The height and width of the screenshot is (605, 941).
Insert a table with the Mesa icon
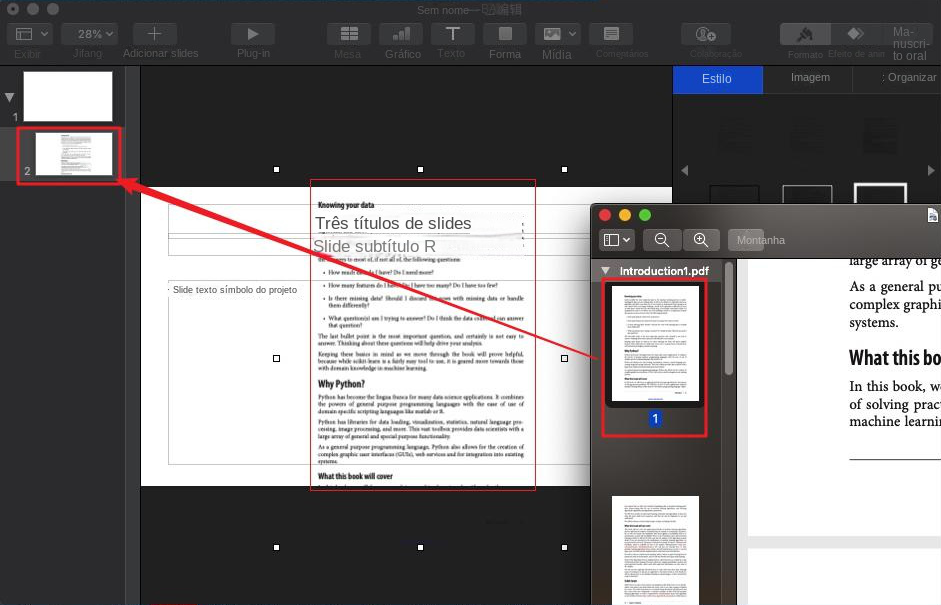point(349,34)
